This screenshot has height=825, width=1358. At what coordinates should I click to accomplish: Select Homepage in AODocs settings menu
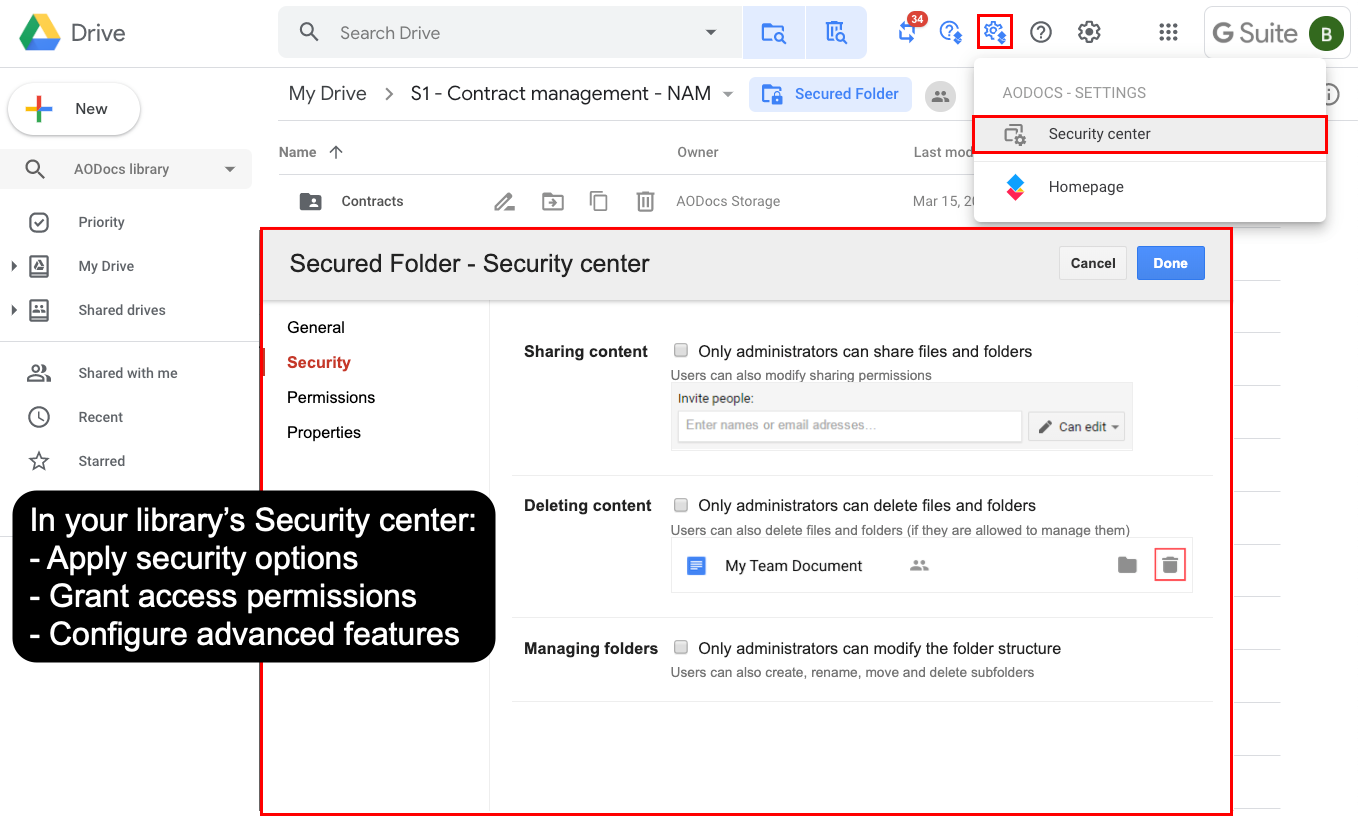pos(1150,187)
